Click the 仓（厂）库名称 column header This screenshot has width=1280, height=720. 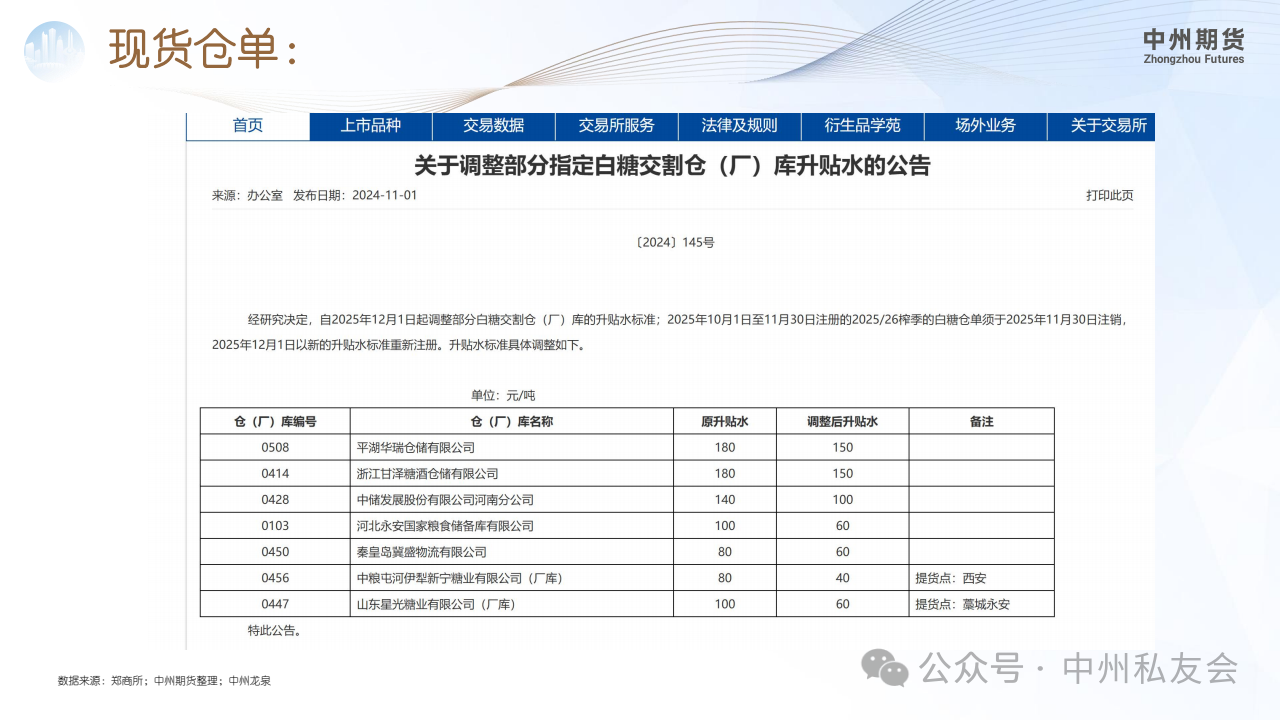511,422
